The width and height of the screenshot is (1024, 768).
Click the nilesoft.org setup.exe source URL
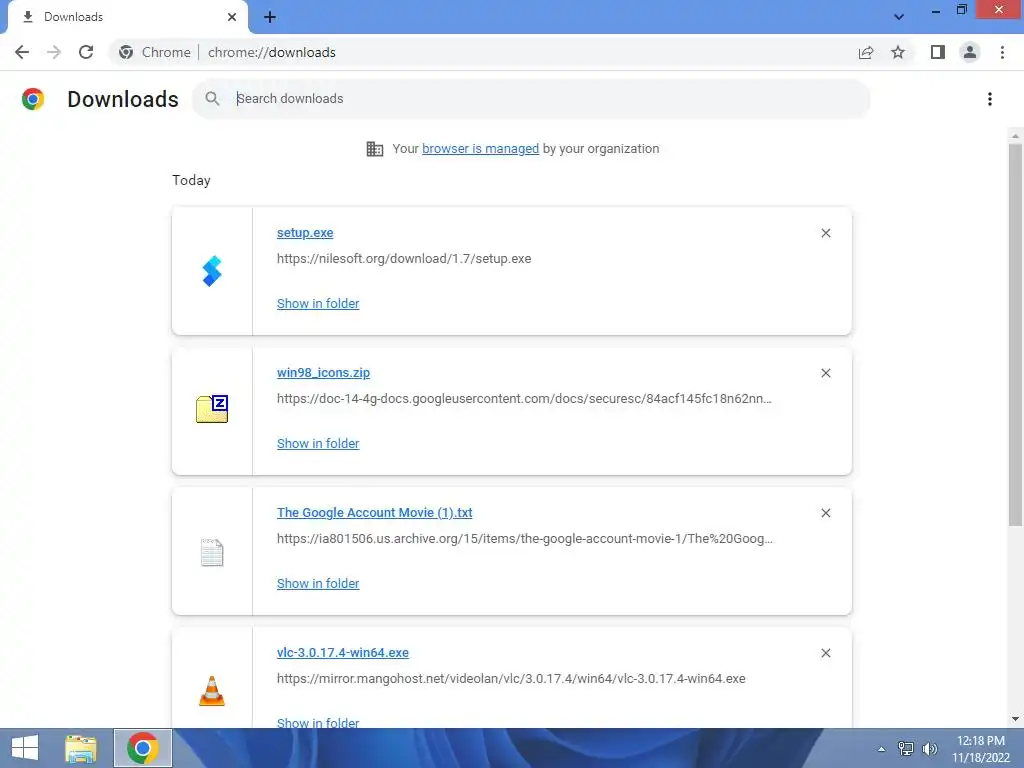click(x=404, y=259)
